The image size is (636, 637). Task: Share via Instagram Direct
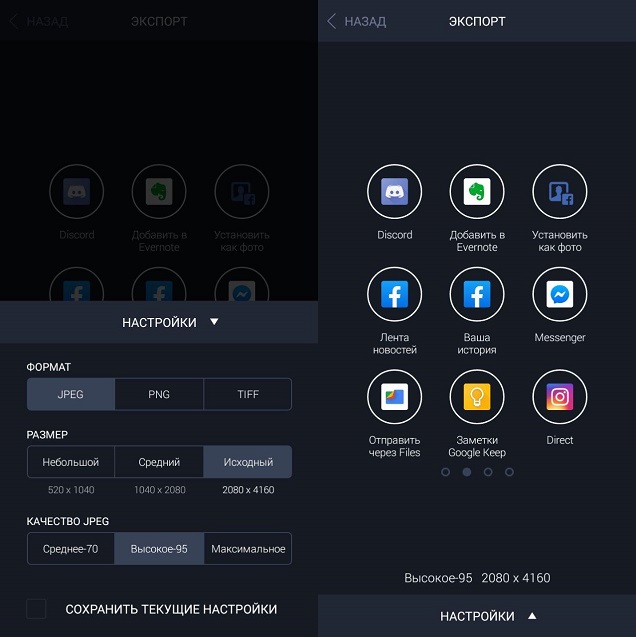coord(560,396)
